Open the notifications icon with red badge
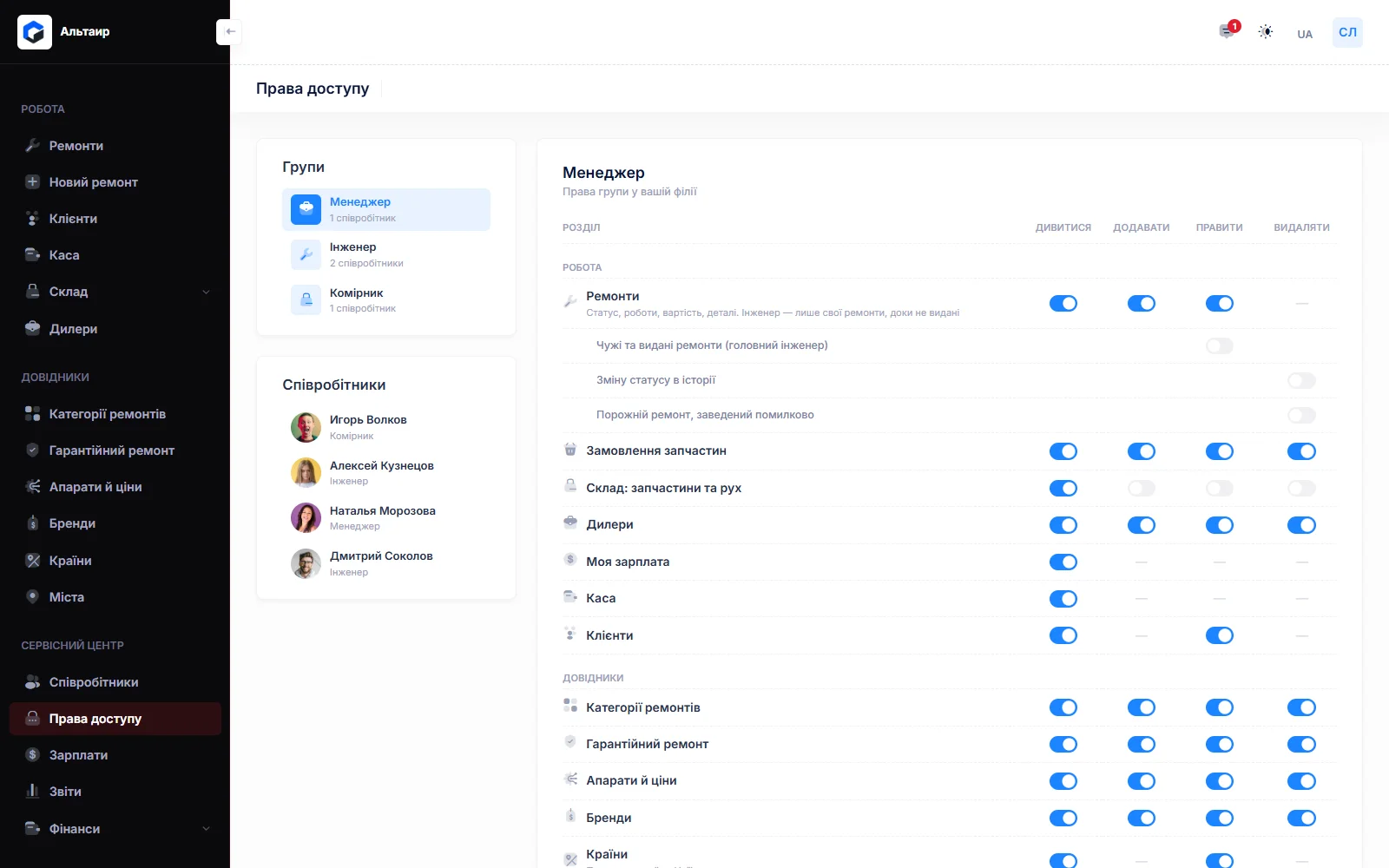The height and width of the screenshot is (868, 1389). tap(1227, 31)
